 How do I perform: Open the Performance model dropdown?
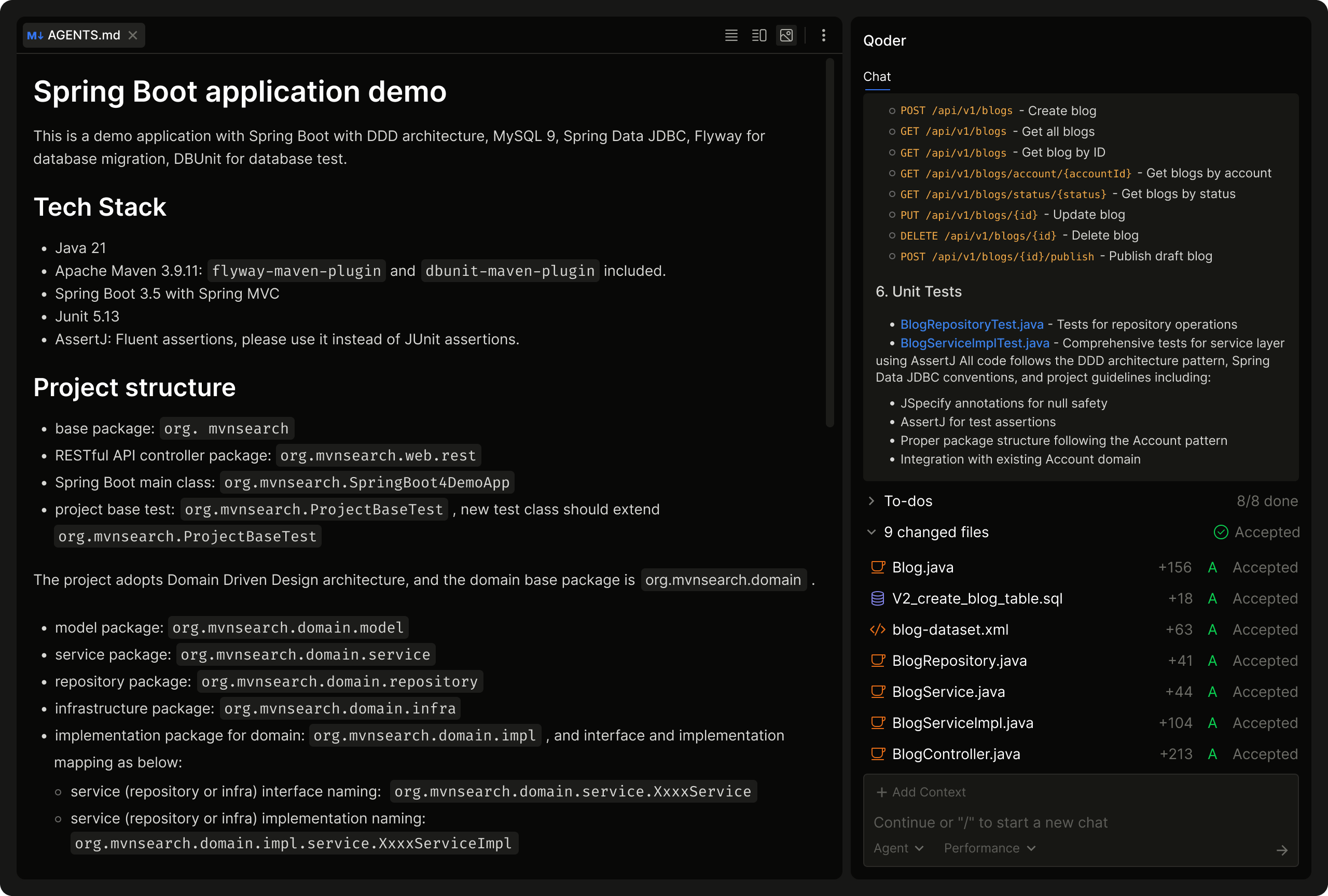tap(989, 848)
